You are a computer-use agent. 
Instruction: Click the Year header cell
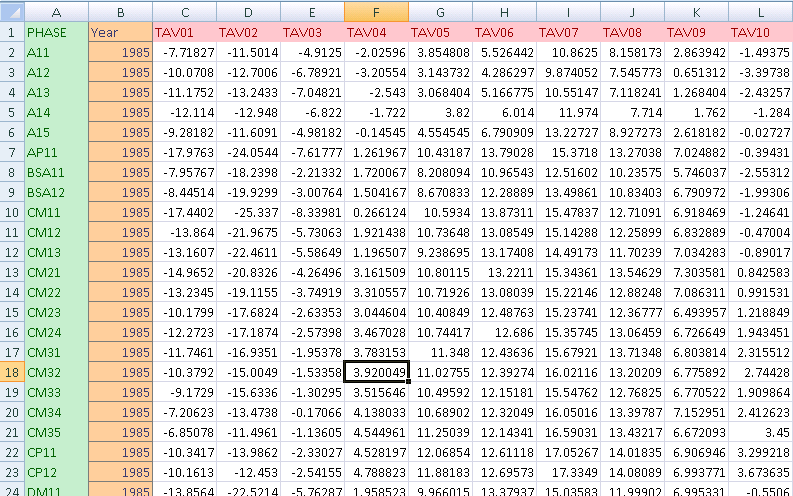pyautogui.click(x=120, y=32)
